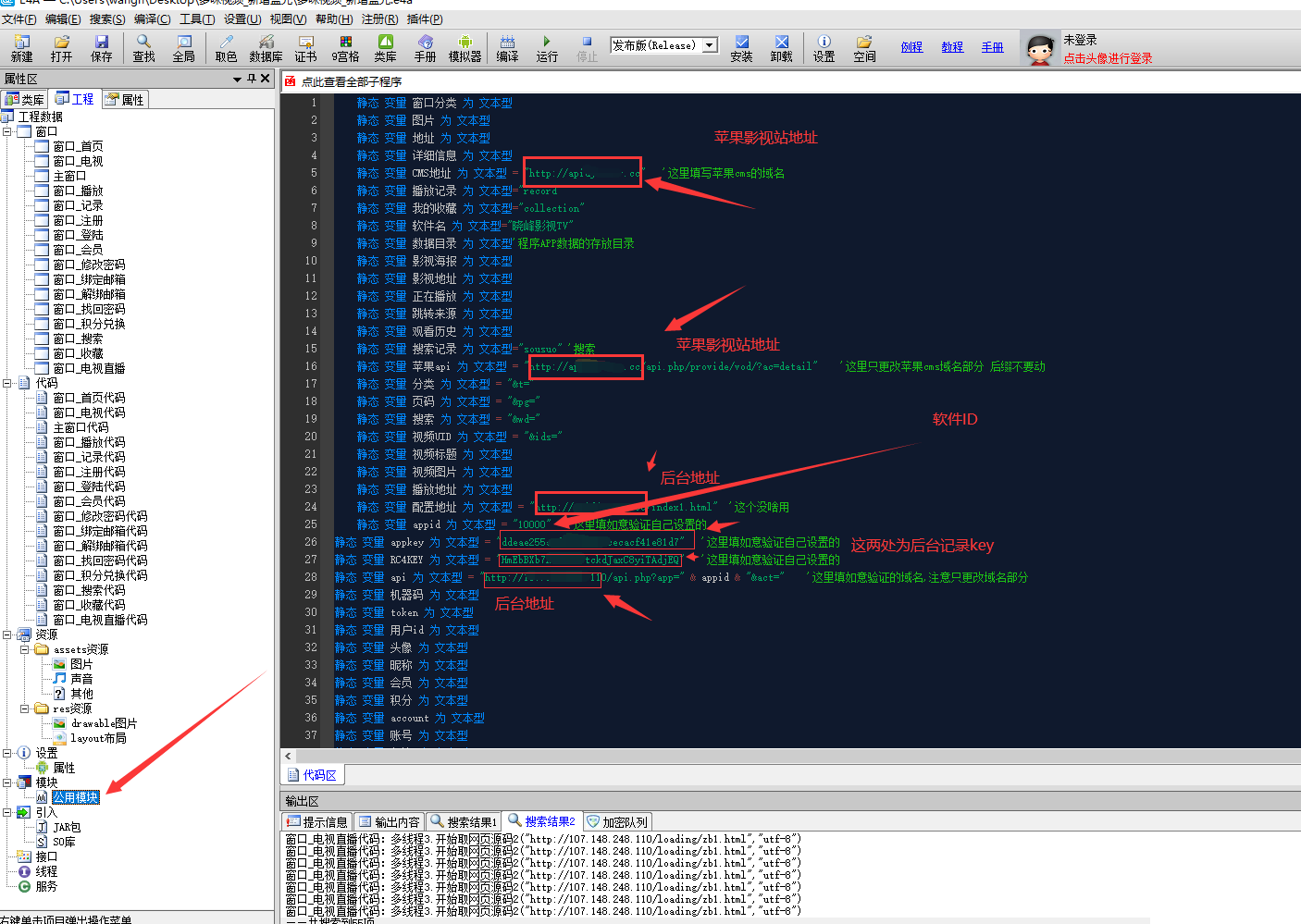Select JAR包 under 引入
This screenshot has height=924, width=1301.
(67, 827)
